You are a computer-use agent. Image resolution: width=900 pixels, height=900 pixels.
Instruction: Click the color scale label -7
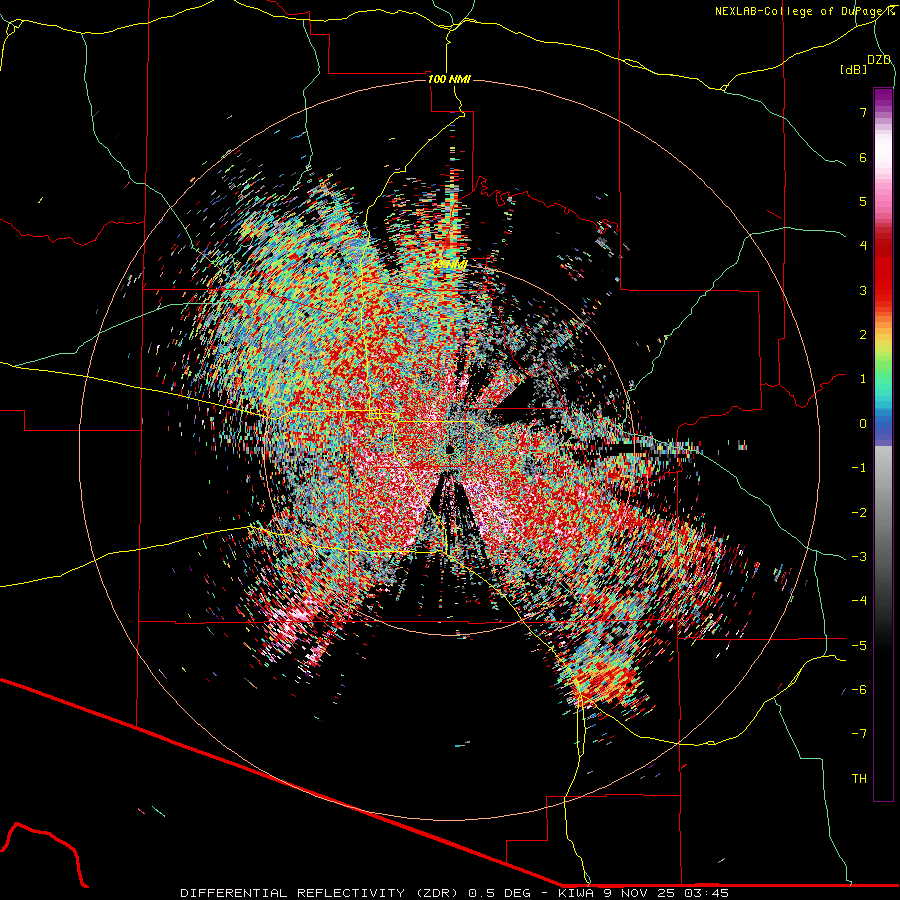[859, 734]
